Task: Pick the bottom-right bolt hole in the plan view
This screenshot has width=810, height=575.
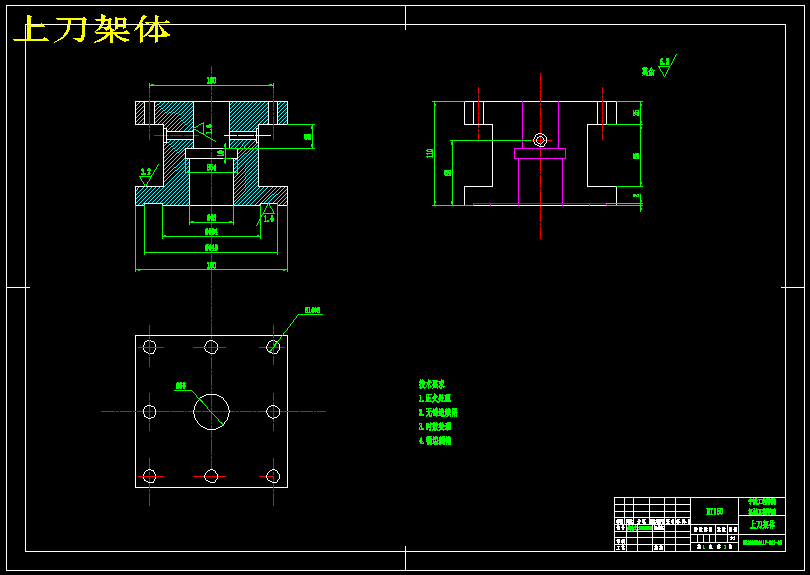Action: (x=273, y=476)
